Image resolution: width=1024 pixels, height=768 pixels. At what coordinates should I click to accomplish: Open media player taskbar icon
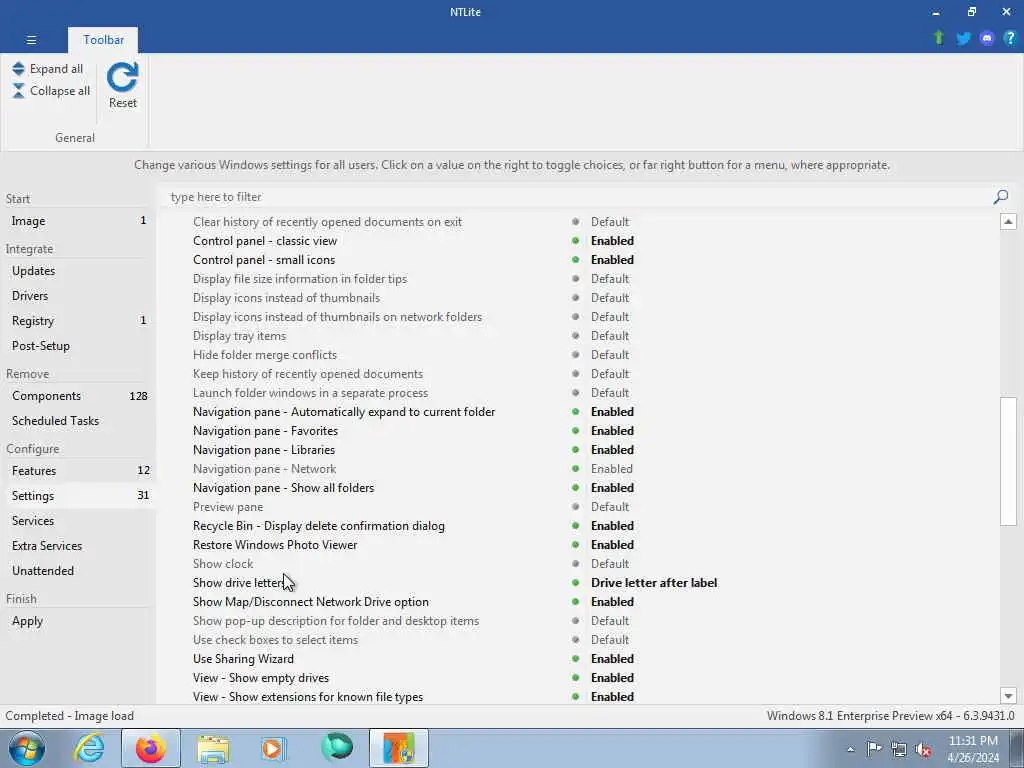pyautogui.click(x=274, y=748)
